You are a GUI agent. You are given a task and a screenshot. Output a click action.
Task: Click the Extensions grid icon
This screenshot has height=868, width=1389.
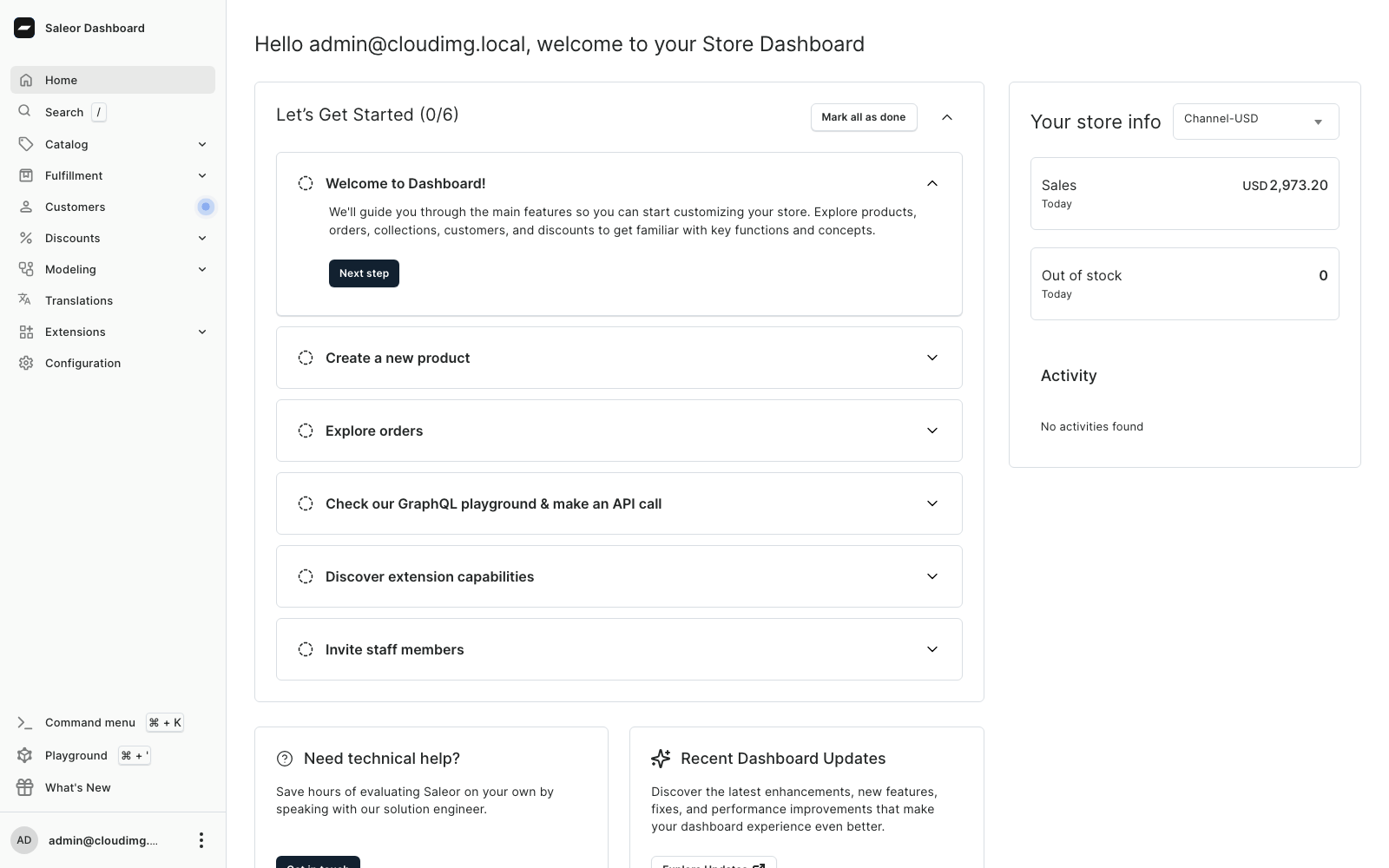pyautogui.click(x=26, y=332)
